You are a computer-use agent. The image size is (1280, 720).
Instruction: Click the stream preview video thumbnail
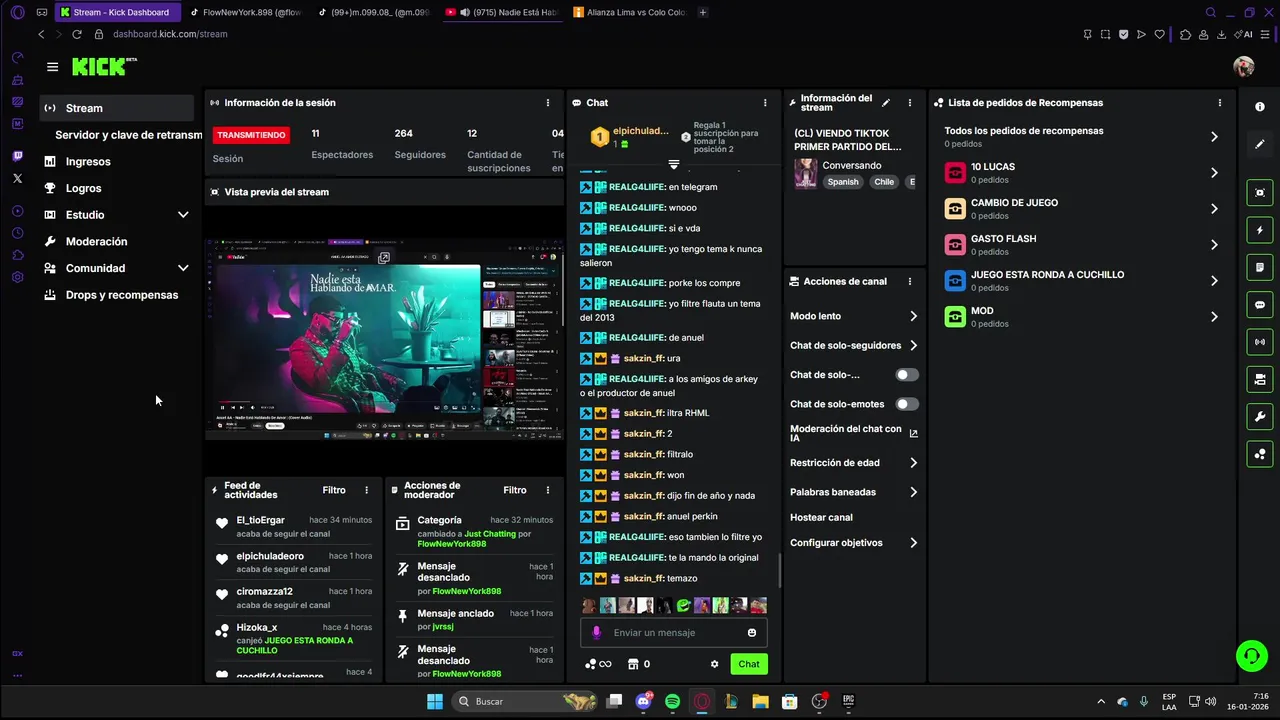pyautogui.click(x=384, y=340)
